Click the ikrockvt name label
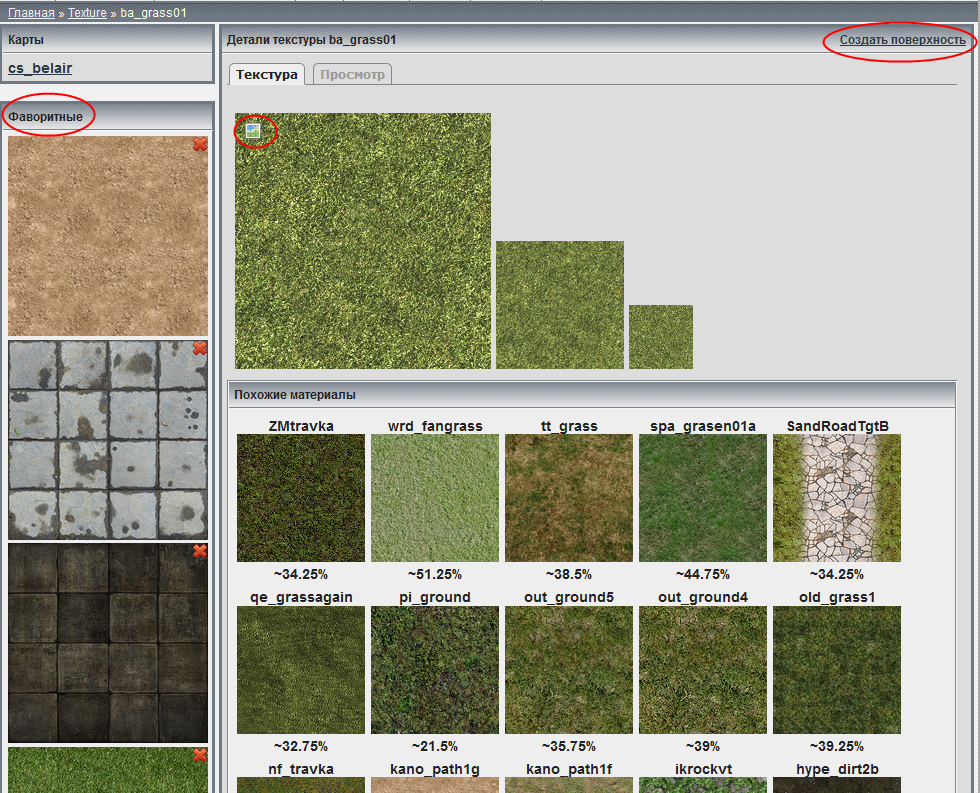Viewport: 980px width, 793px height. 703,769
